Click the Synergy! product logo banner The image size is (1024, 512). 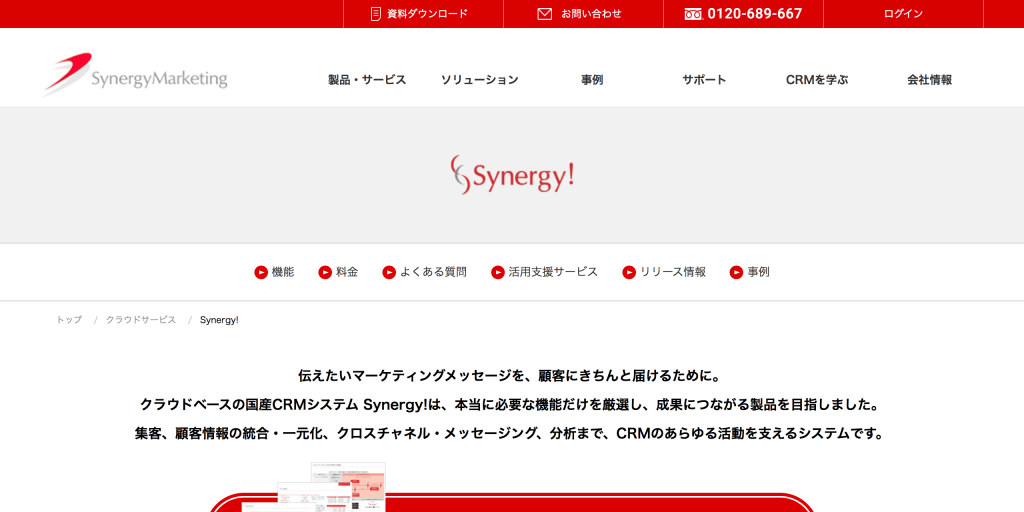tap(512, 174)
